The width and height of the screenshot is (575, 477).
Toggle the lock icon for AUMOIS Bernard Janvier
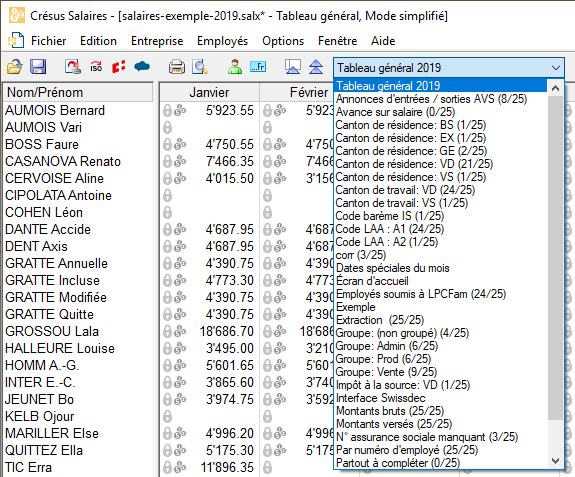[x=168, y=110]
